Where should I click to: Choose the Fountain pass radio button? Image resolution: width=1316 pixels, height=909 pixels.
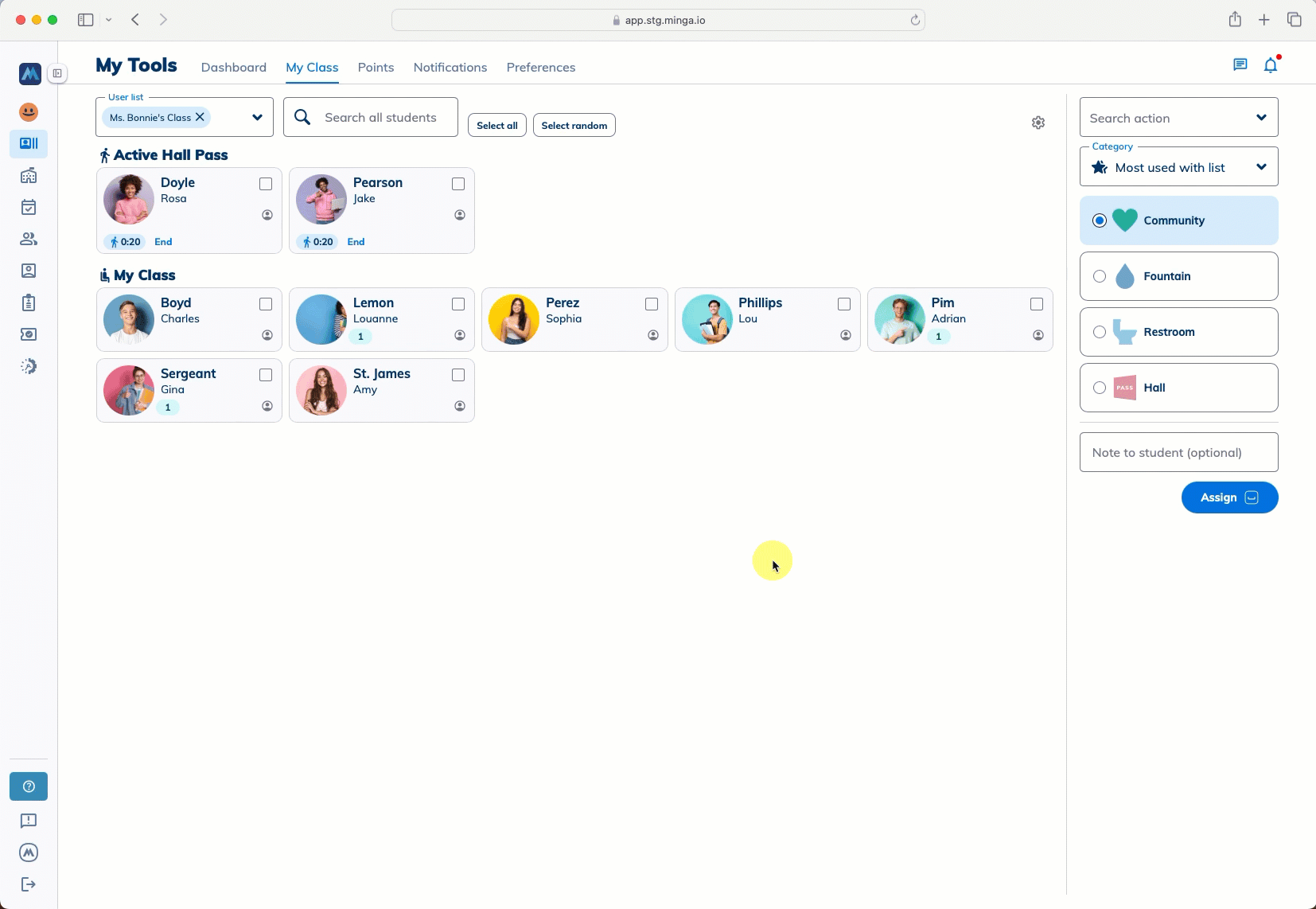point(1100,276)
